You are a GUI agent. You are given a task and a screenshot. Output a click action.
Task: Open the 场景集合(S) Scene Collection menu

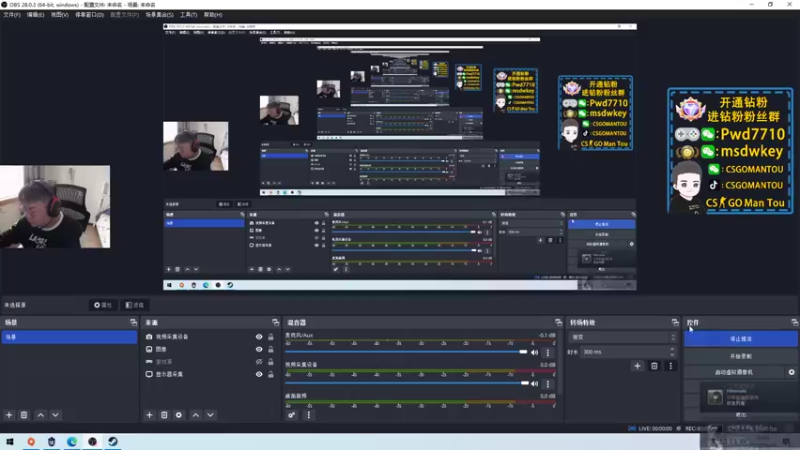tap(159, 15)
